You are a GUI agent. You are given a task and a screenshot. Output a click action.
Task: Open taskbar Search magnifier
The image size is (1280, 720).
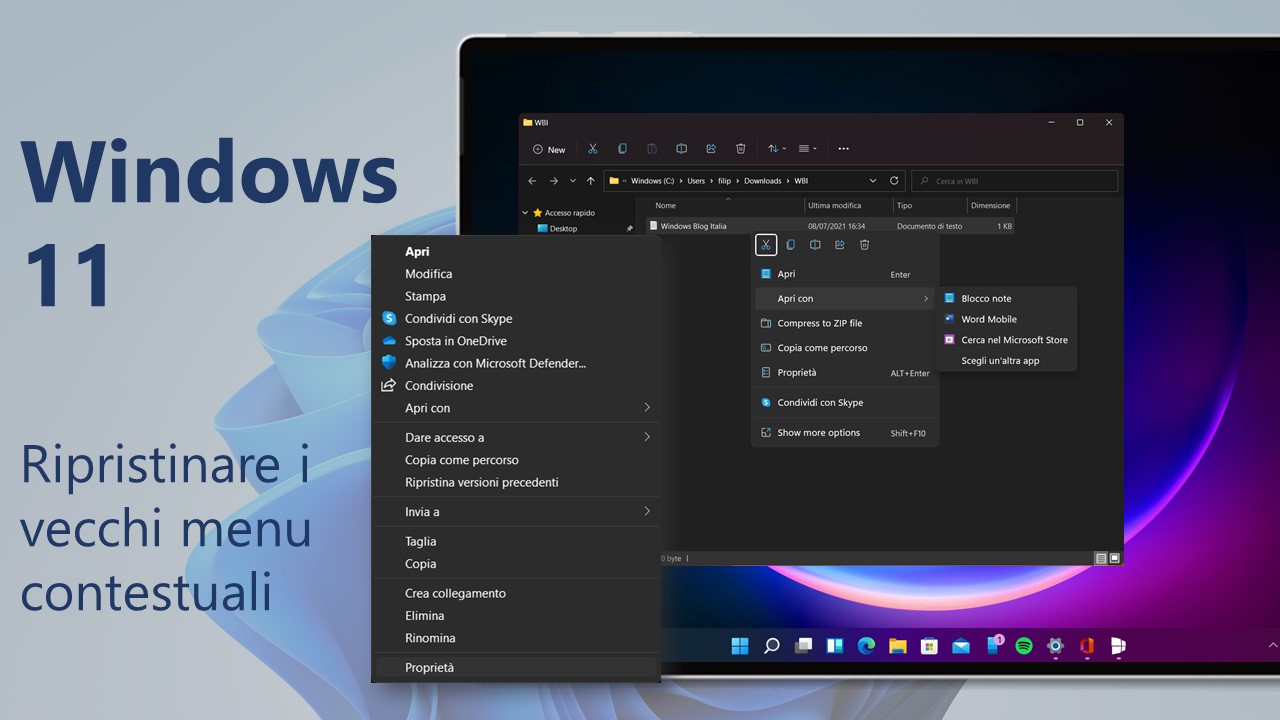771,646
